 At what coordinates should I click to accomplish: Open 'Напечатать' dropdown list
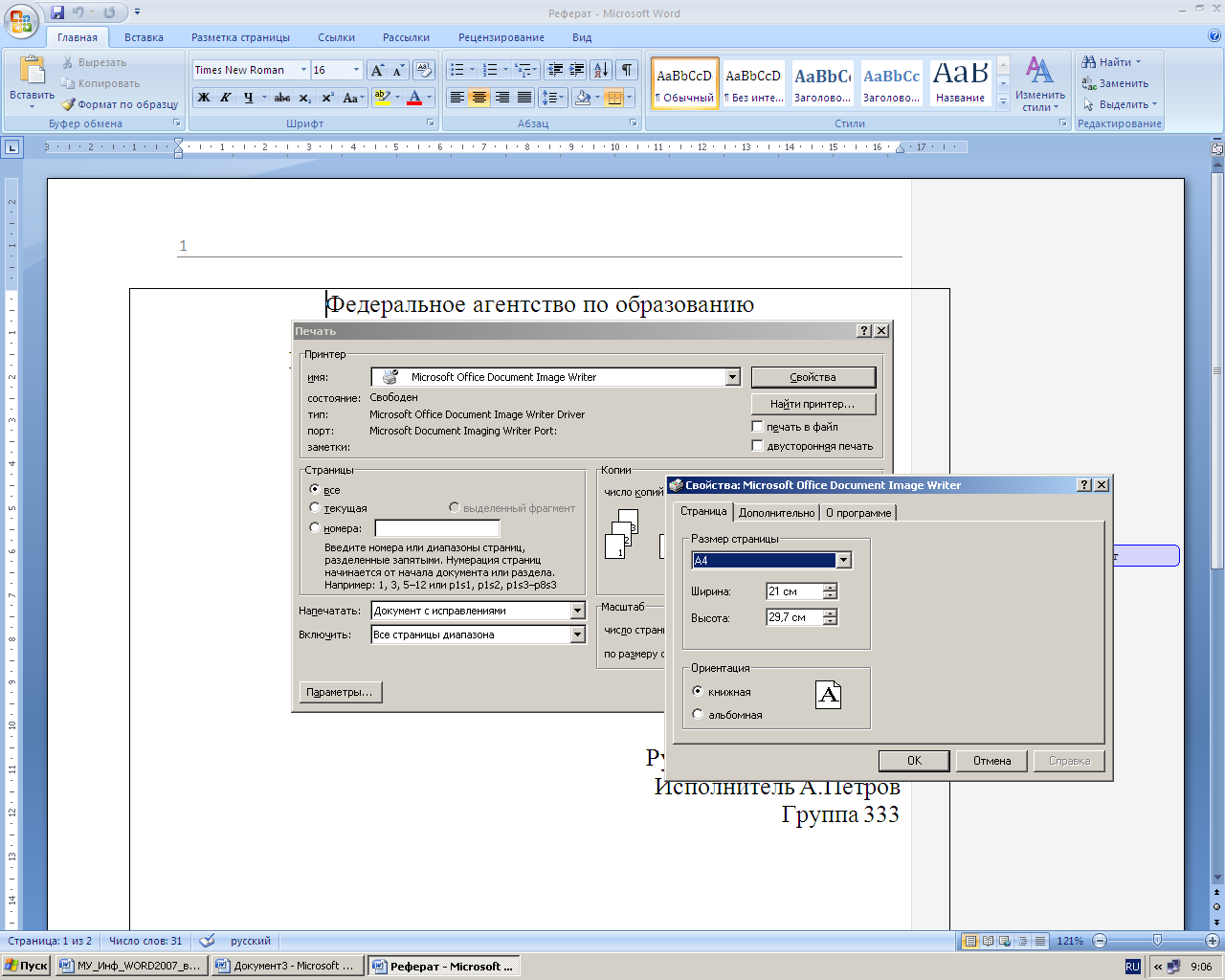tap(577, 611)
